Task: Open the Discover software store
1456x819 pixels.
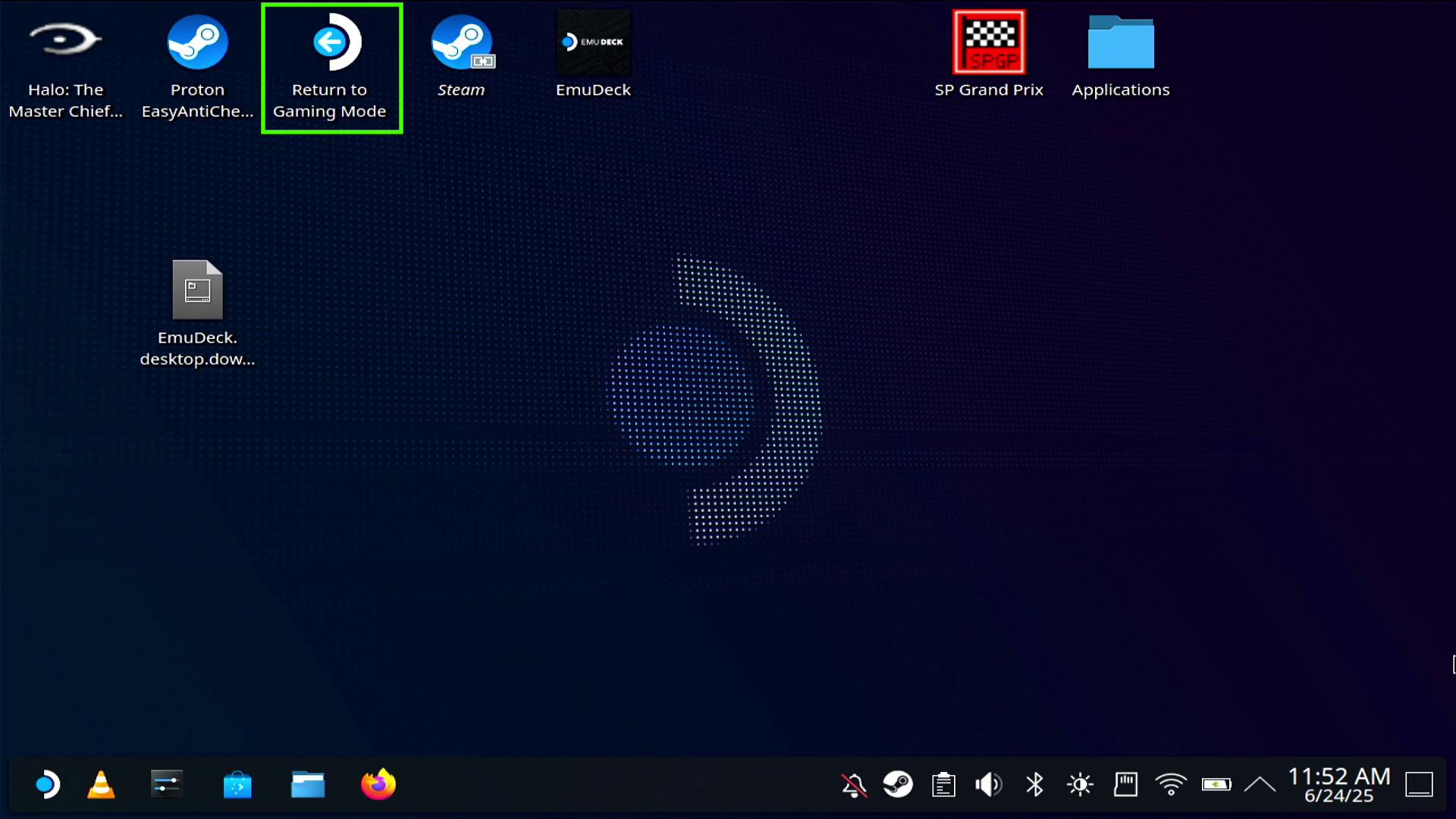Action: pyautogui.click(x=237, y=784)
